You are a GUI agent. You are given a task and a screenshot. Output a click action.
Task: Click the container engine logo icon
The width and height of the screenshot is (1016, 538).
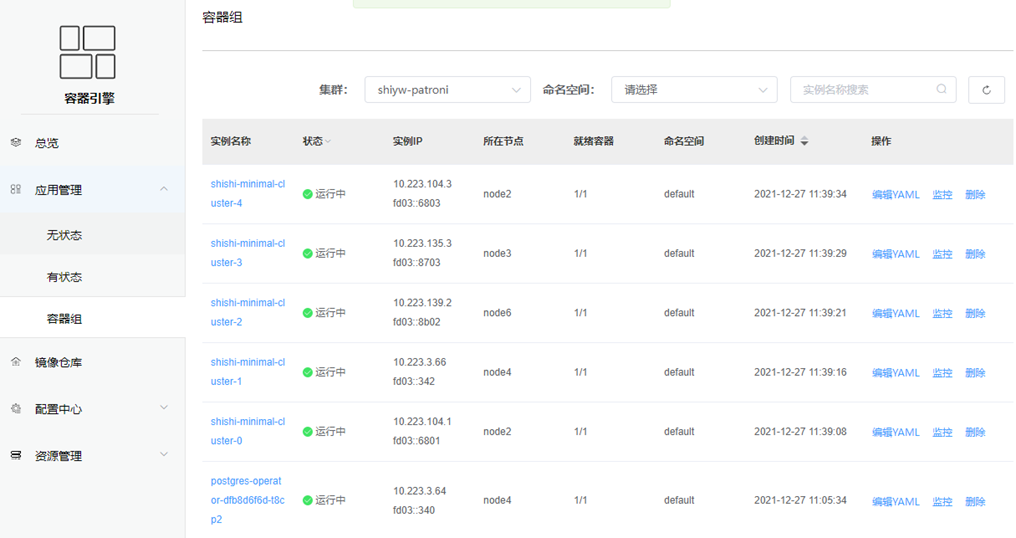[x=87, y=52]
